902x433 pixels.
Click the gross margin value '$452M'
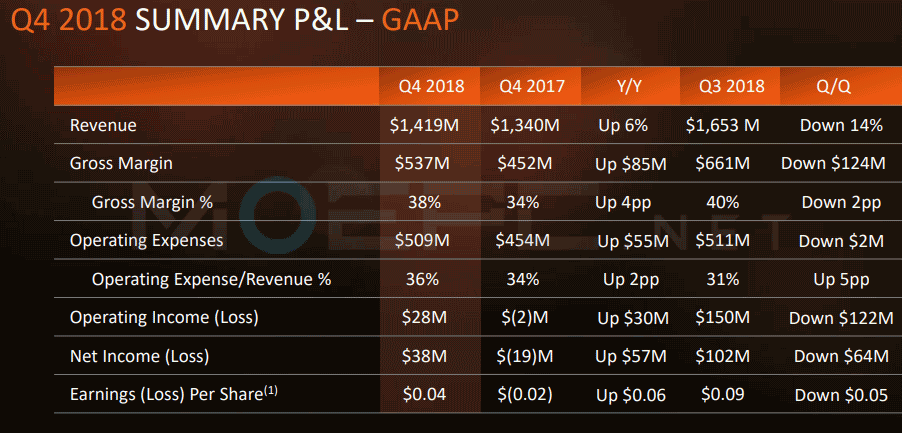[525, 163]
